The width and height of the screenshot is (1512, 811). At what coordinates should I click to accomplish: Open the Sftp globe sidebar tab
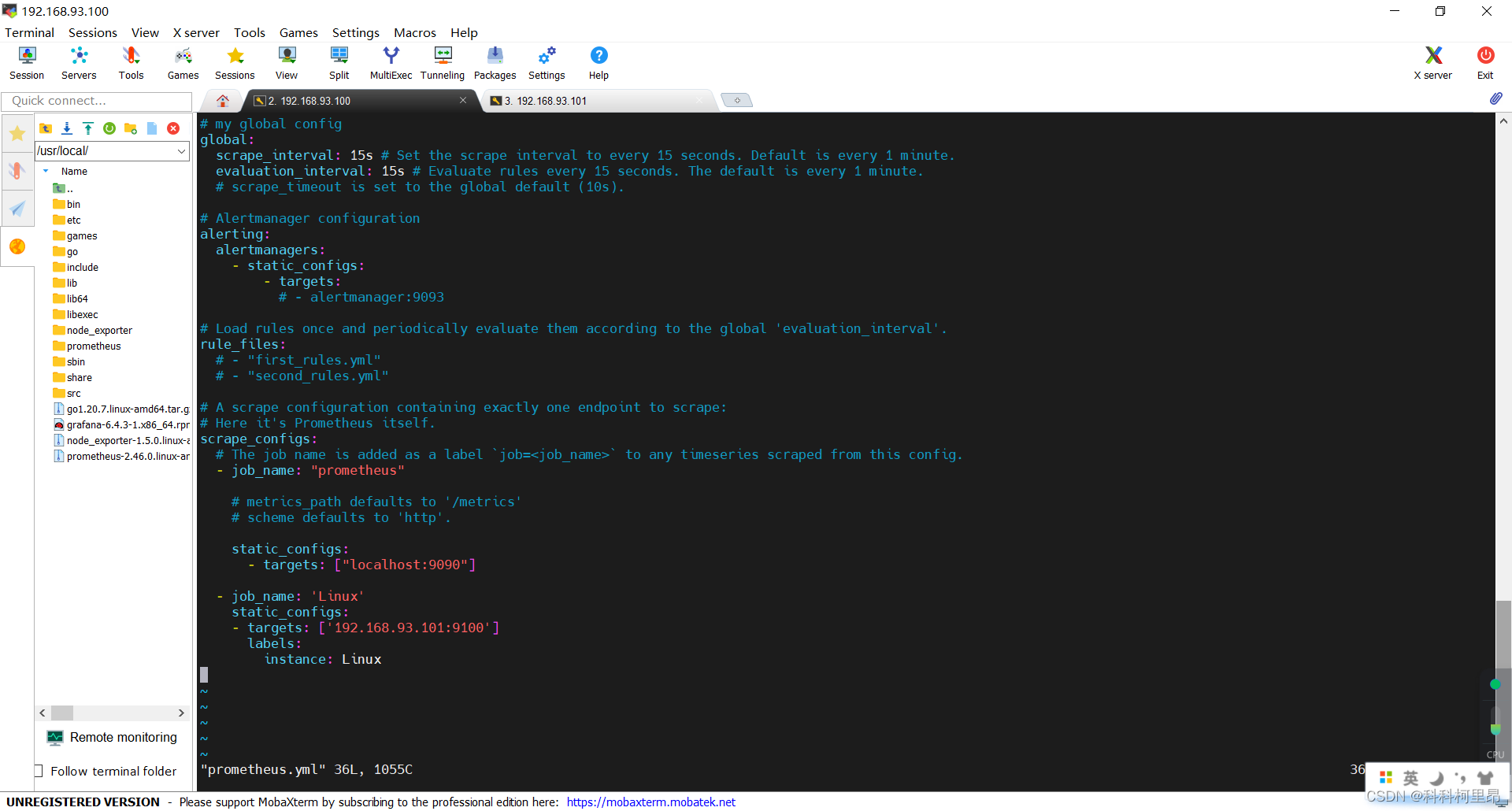[17, 246]
